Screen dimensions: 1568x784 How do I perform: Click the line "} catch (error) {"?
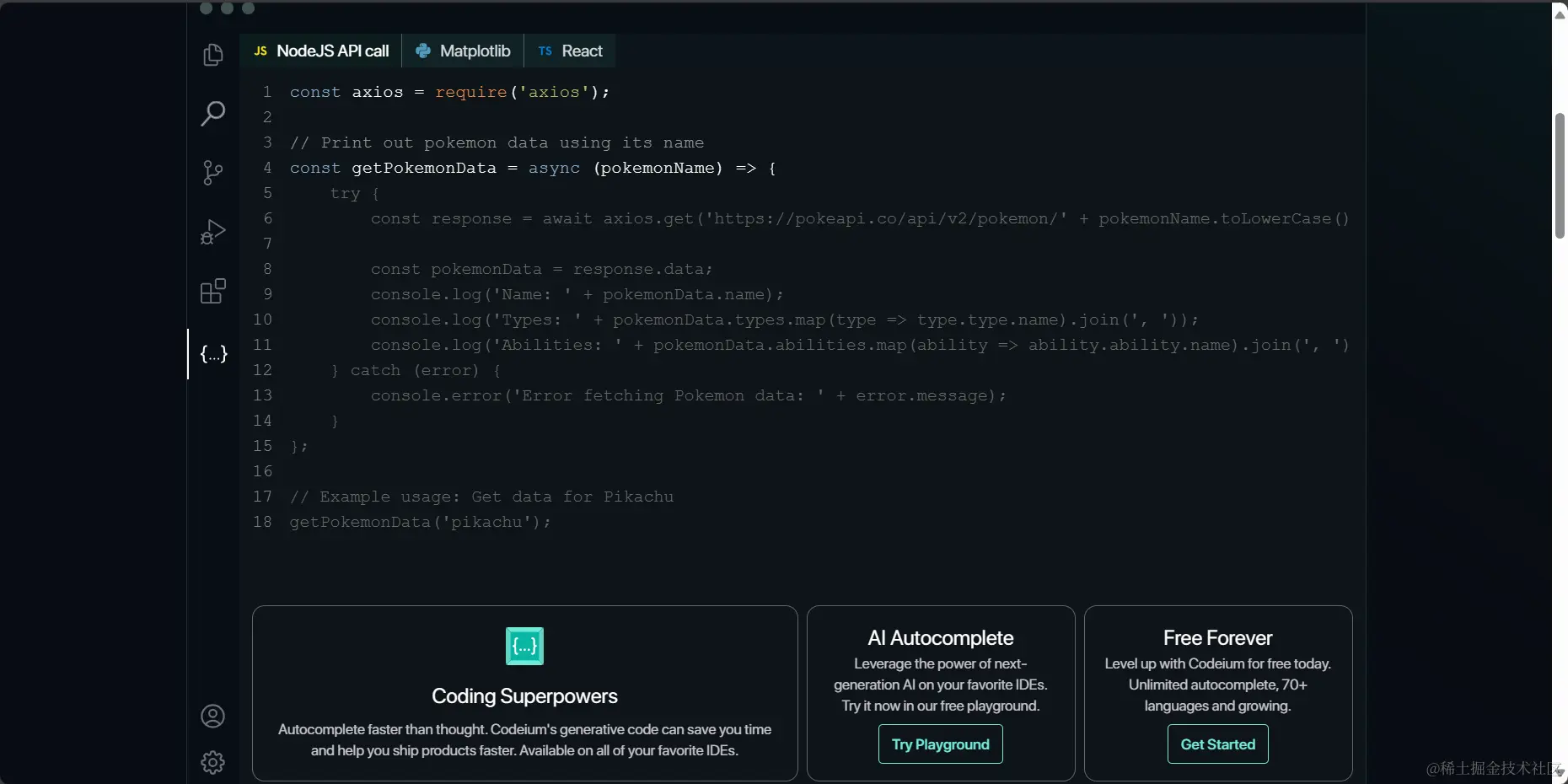pos(416,370)
